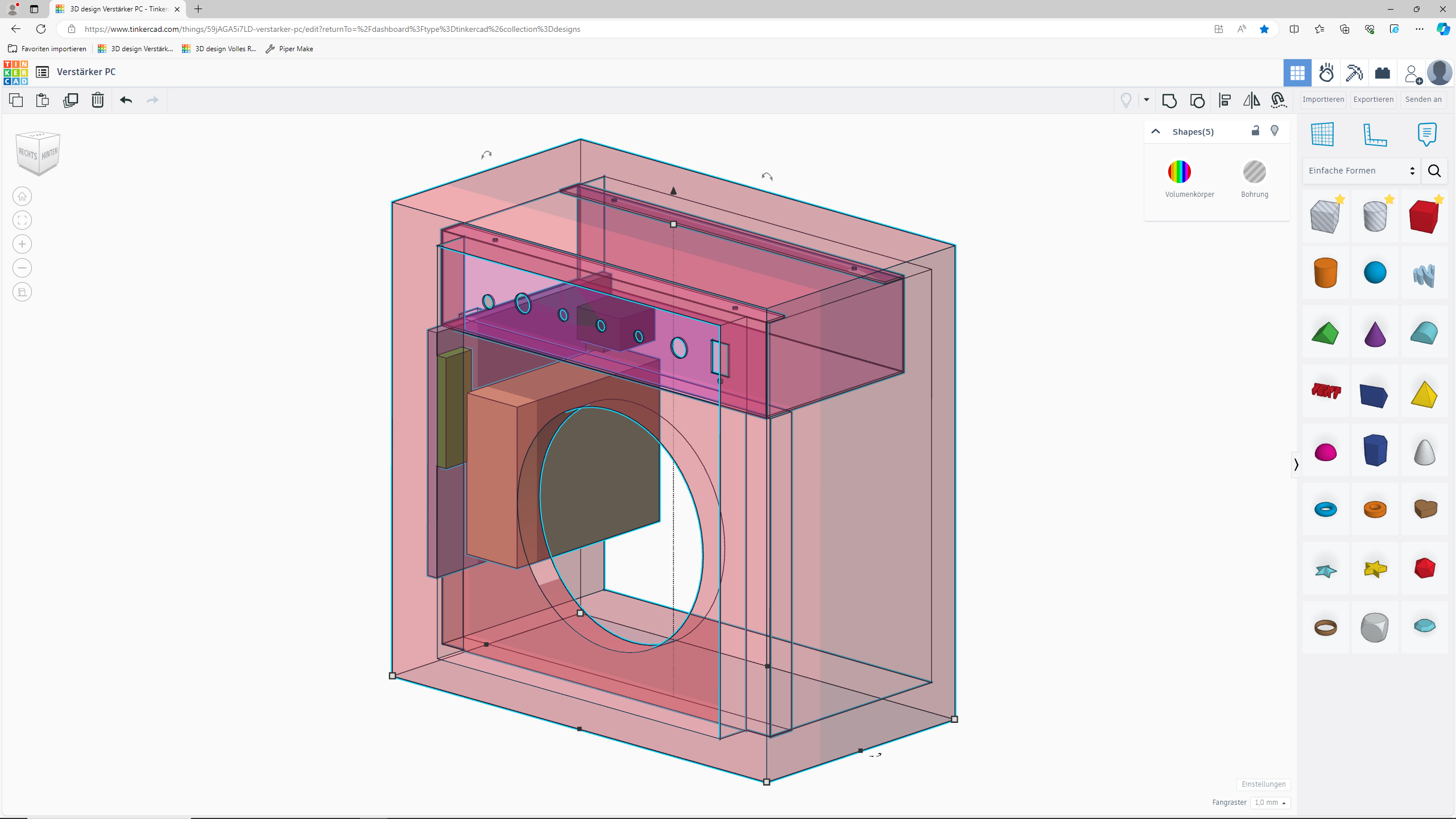Image resolution: width=1456 pixels, height=819 pixels.
Task: Collapse the Shapes(5) panel chevron
Action: click(1155, 131)
